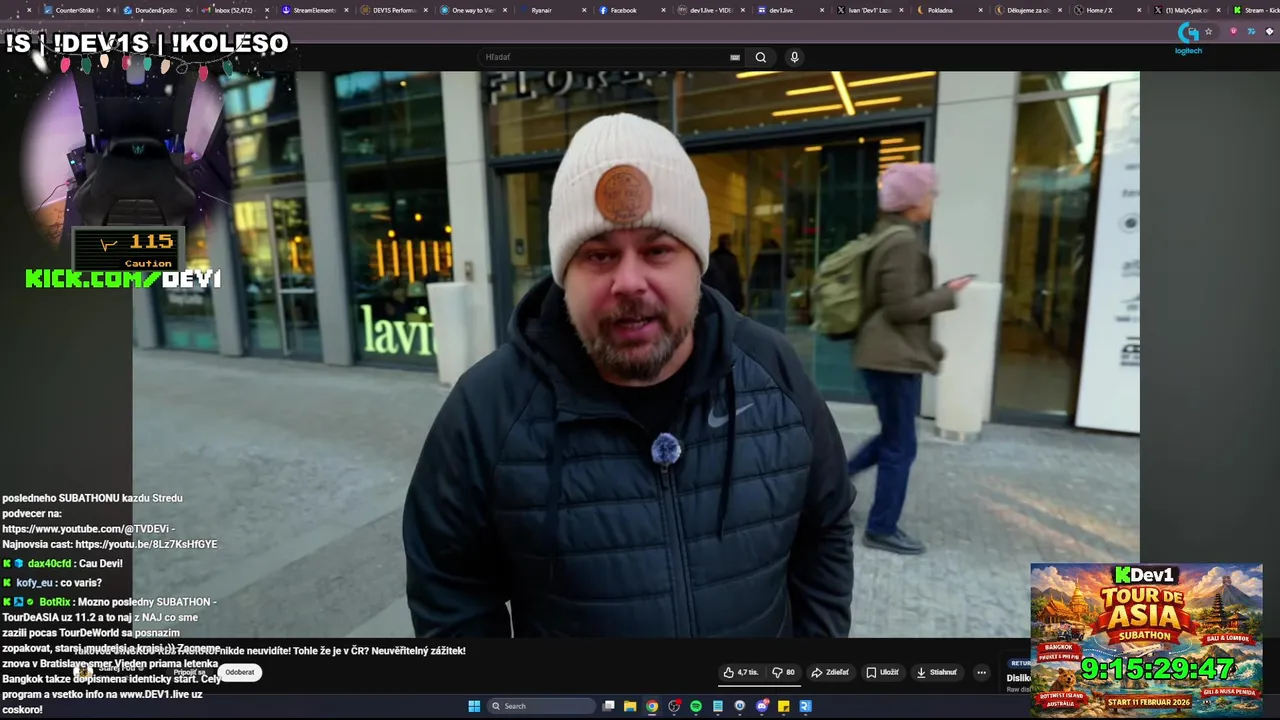Image resolution: width=1280 pixels, height=720 pixels.
Task: Click the video title mentioning Neuvěřitelný zážitek
Action: click(270, 650)
